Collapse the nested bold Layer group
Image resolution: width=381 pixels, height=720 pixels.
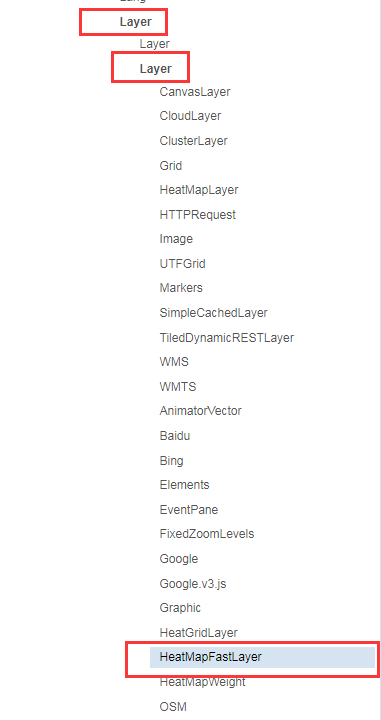click(156, 69)
